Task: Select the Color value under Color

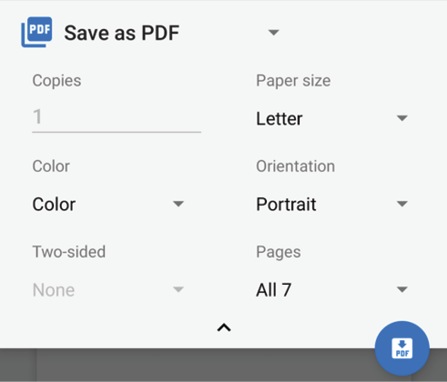Action: click(x=54, y=204)
